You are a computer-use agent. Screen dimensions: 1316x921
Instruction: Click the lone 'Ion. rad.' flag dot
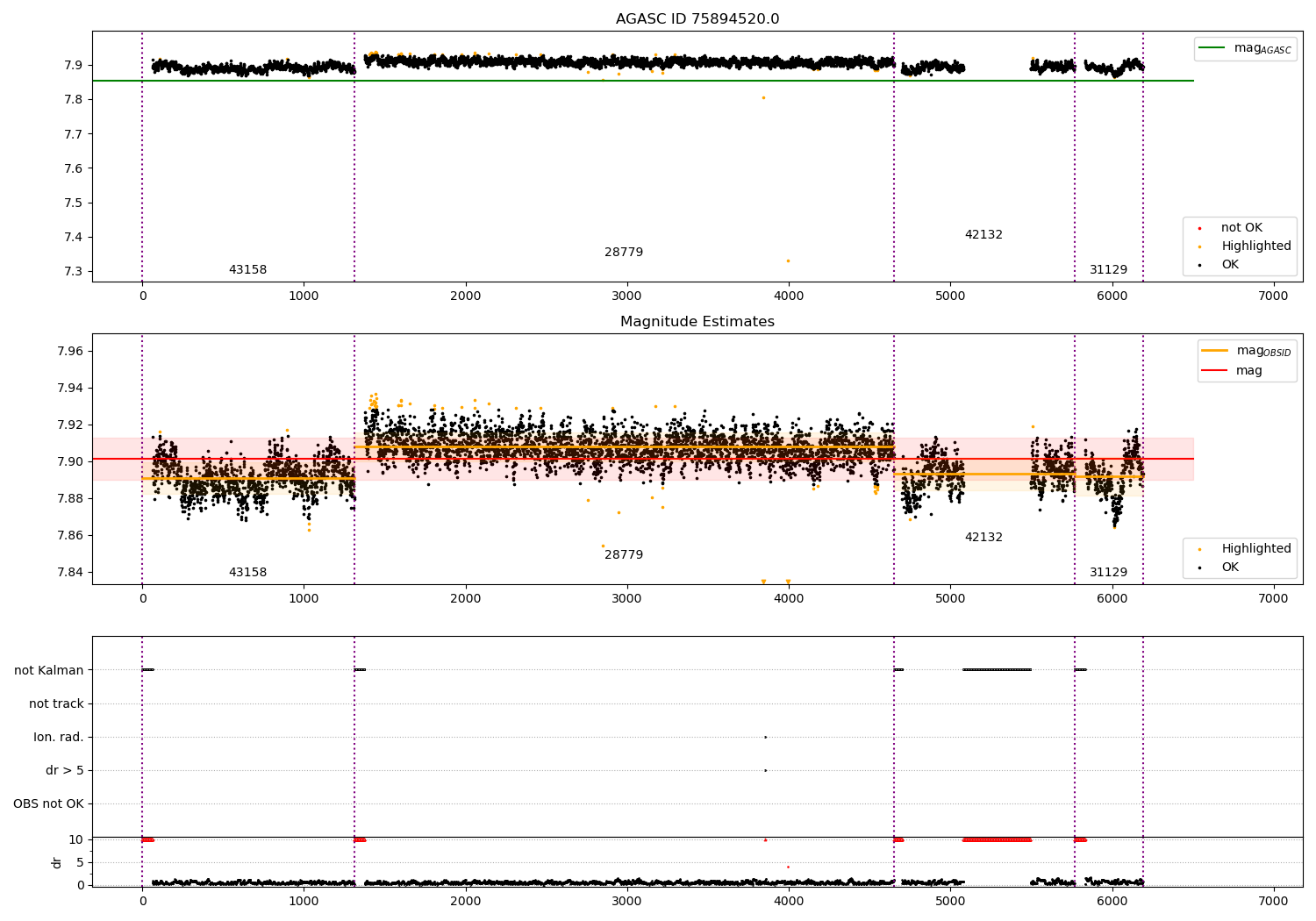point(766,738)
